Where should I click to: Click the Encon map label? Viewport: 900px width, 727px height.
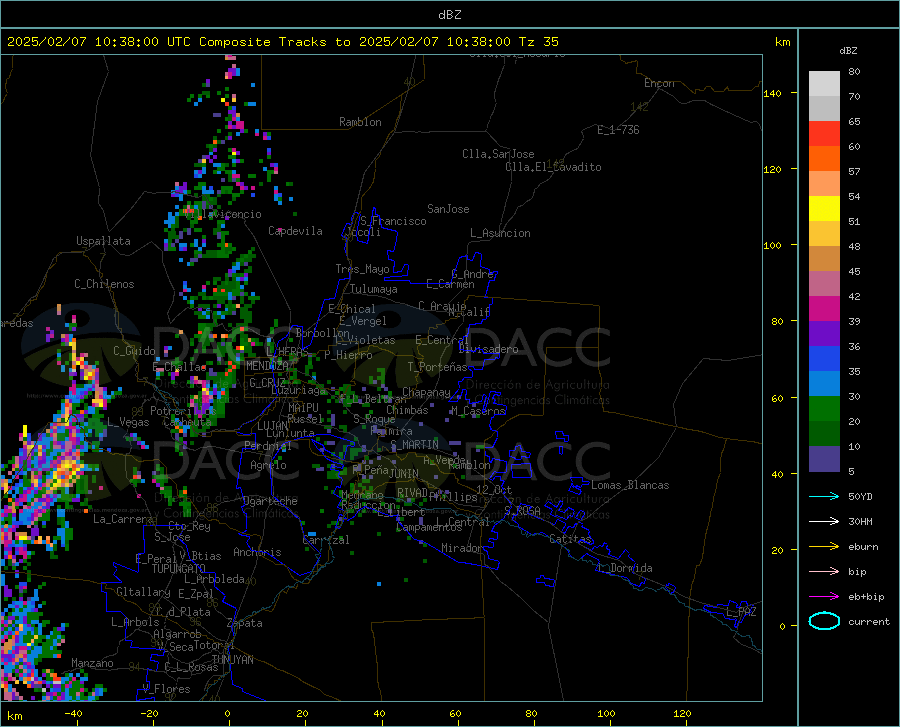659,83
